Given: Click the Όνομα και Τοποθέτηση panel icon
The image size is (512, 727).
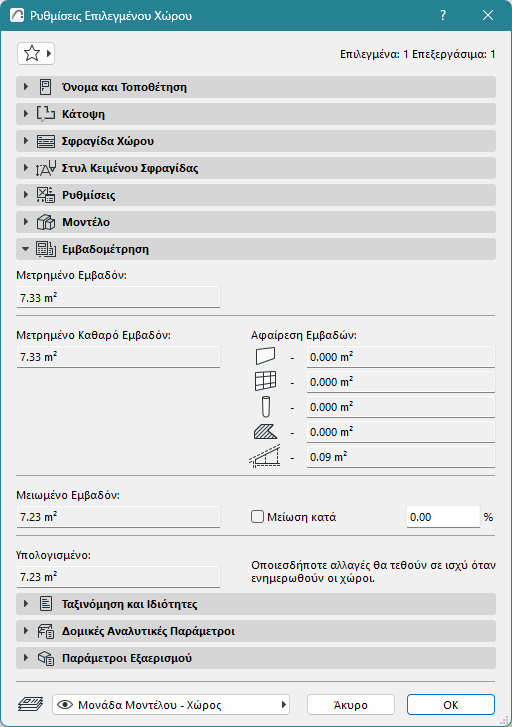Looking at the screenshot, I should coord(45,87).
